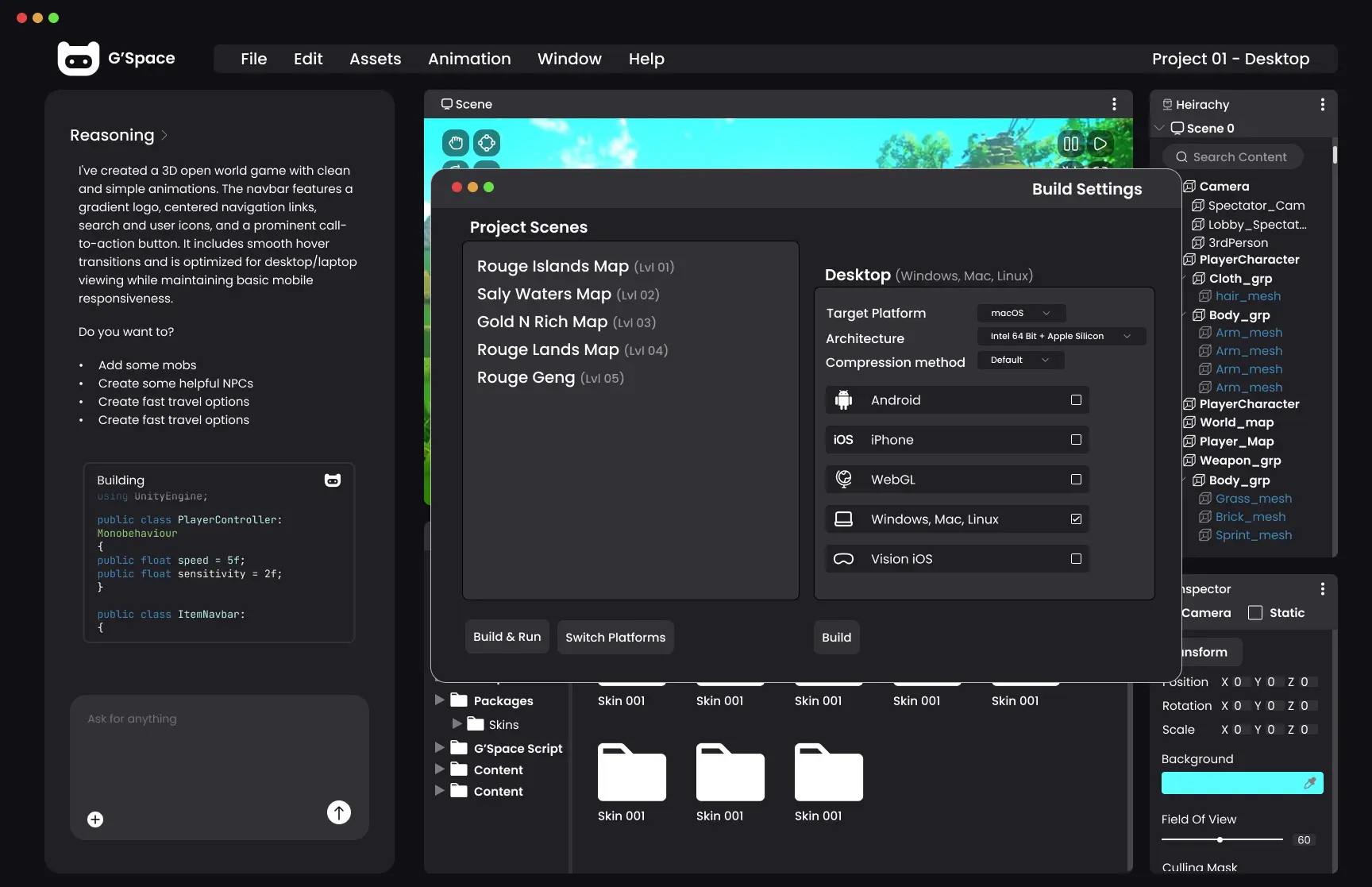
Task: Enable the Android platform checkbox
Action: pos(1076,400)
